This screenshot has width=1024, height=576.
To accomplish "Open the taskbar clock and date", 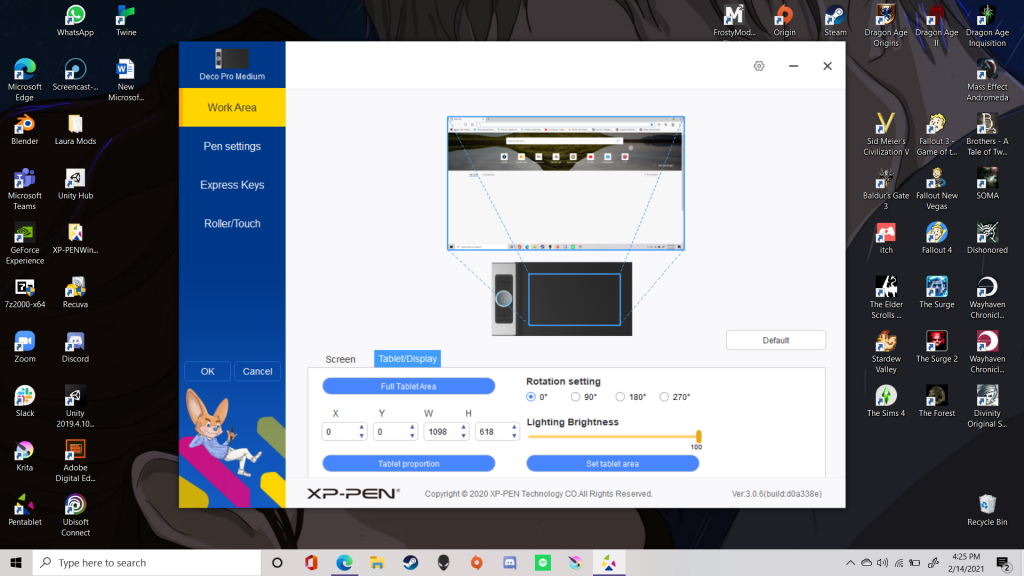I will tap(966, 562).
